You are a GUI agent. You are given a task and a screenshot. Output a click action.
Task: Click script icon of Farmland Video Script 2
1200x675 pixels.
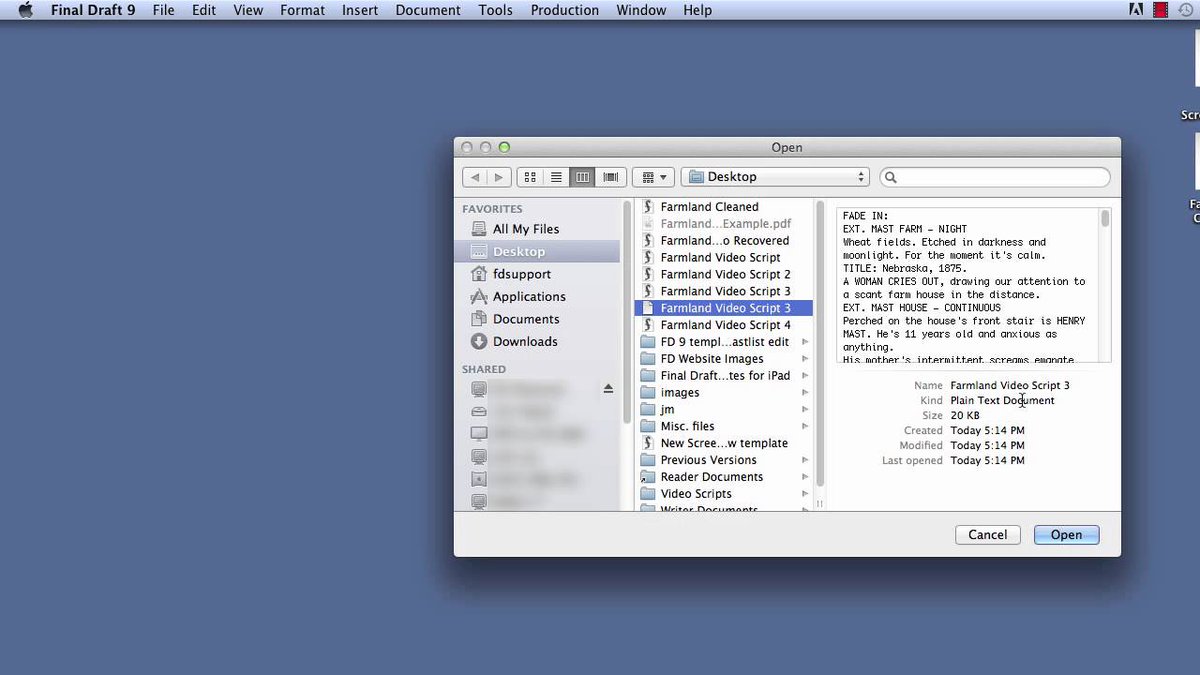(x=647, y=274)
